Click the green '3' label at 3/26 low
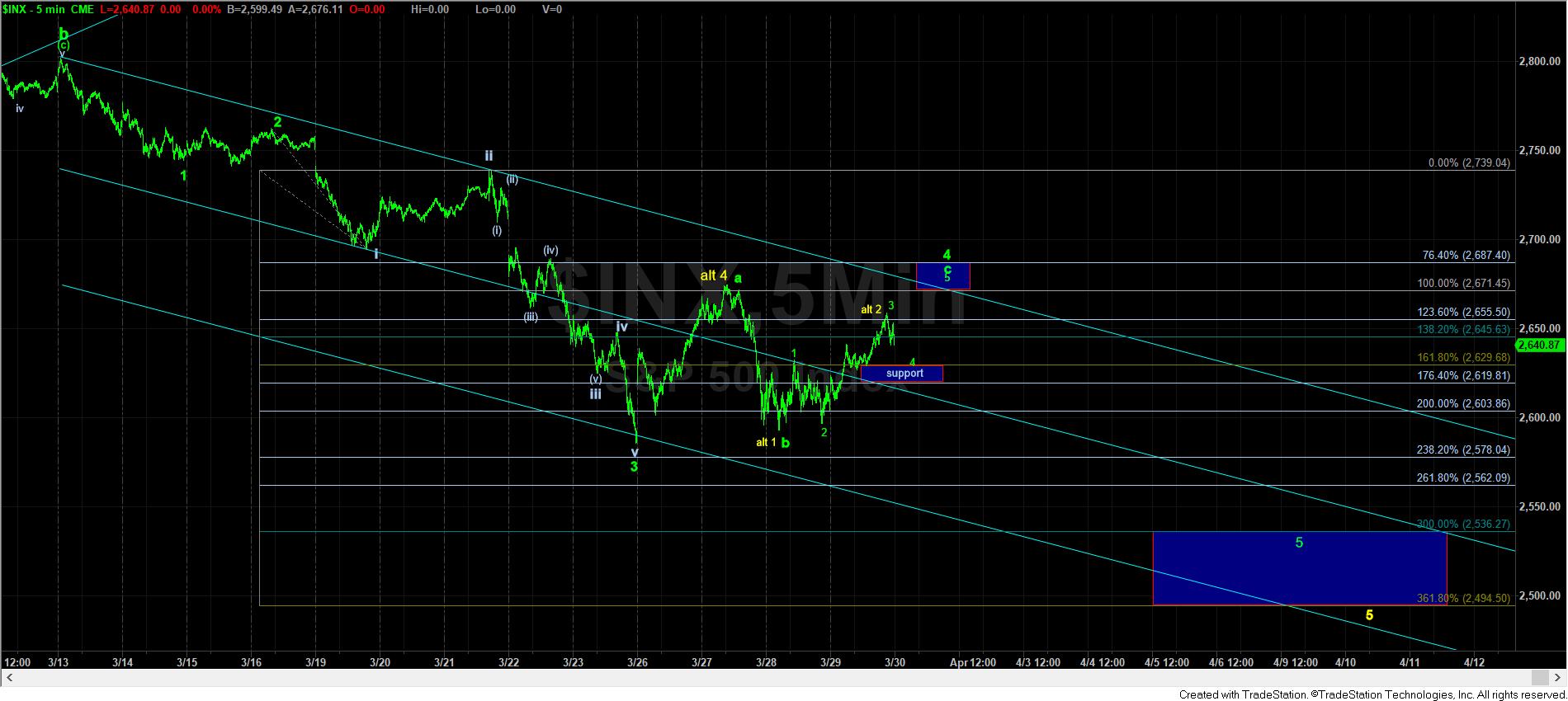Viewport: 1568px width, 701px height. pos(634,467)
